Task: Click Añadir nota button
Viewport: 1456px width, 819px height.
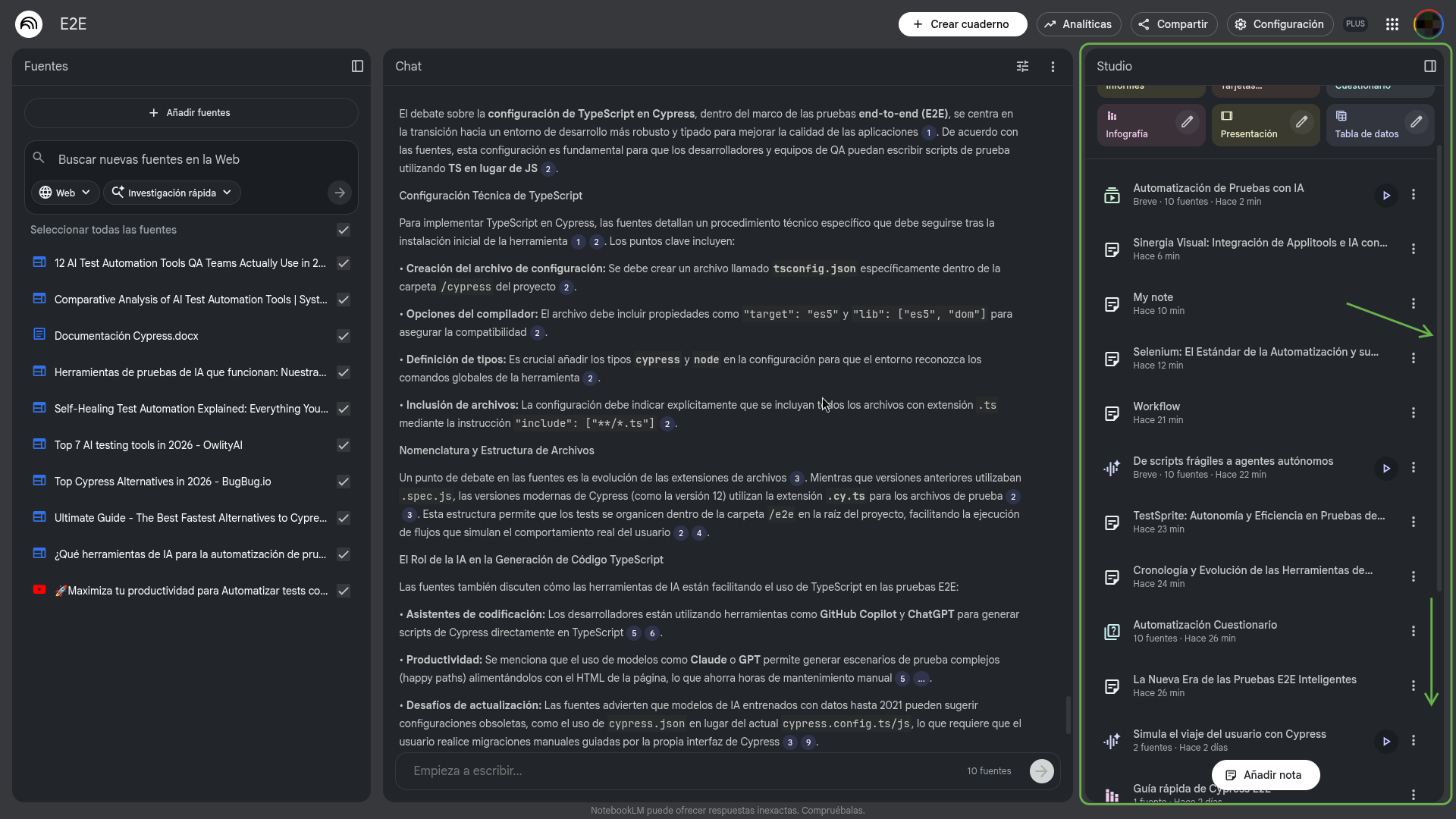Action: tap(1265, 775)
